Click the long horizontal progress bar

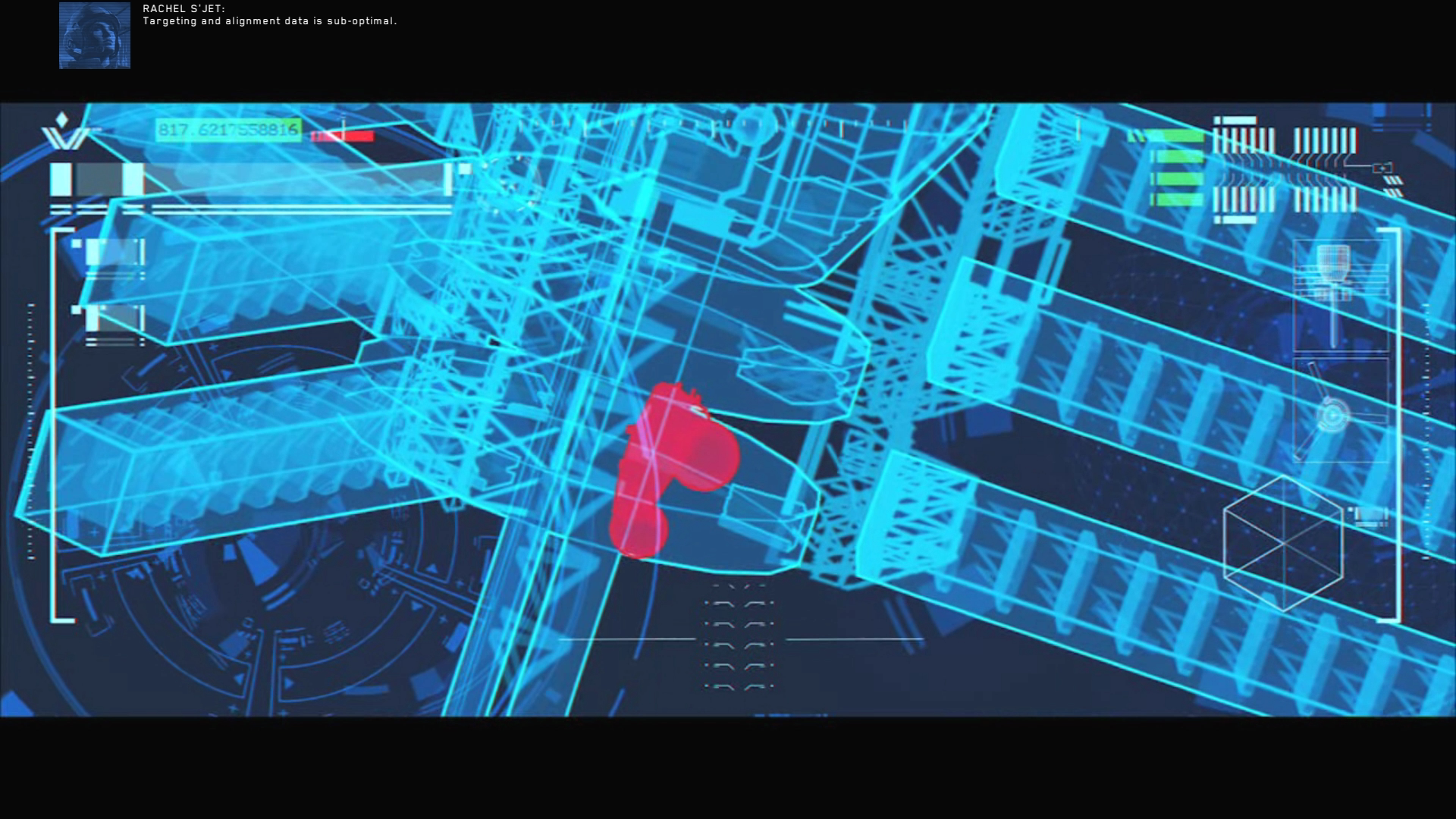tap(250, 180)
